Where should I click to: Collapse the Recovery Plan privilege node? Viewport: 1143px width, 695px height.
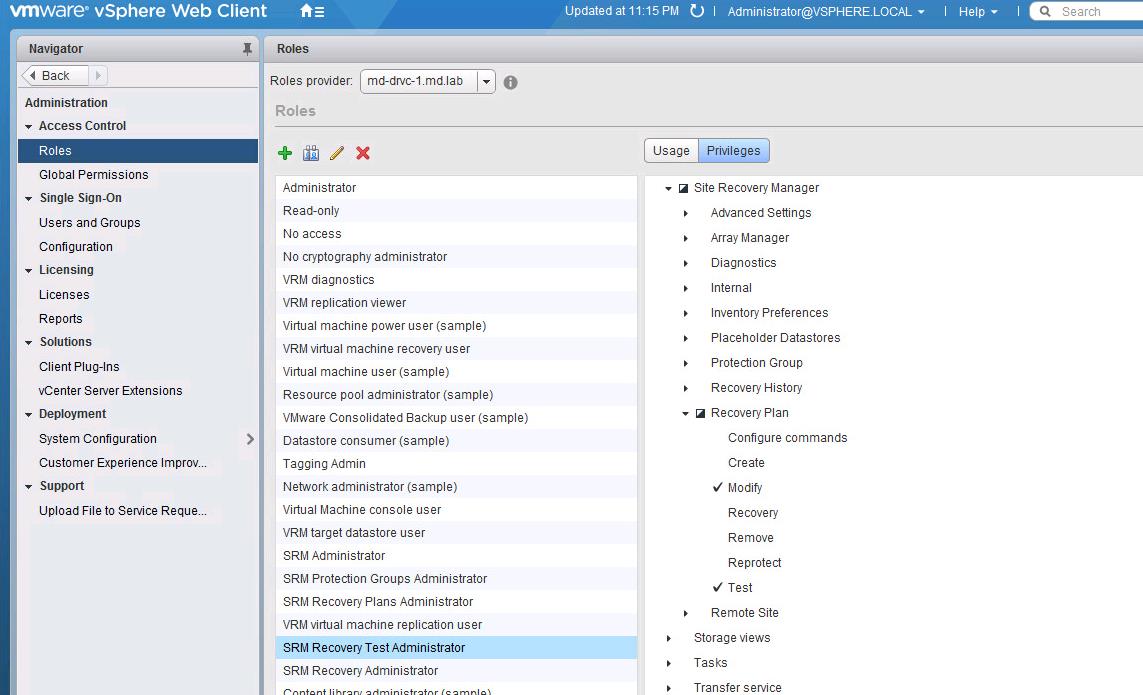pyautogui.click(x=686, y=413)
